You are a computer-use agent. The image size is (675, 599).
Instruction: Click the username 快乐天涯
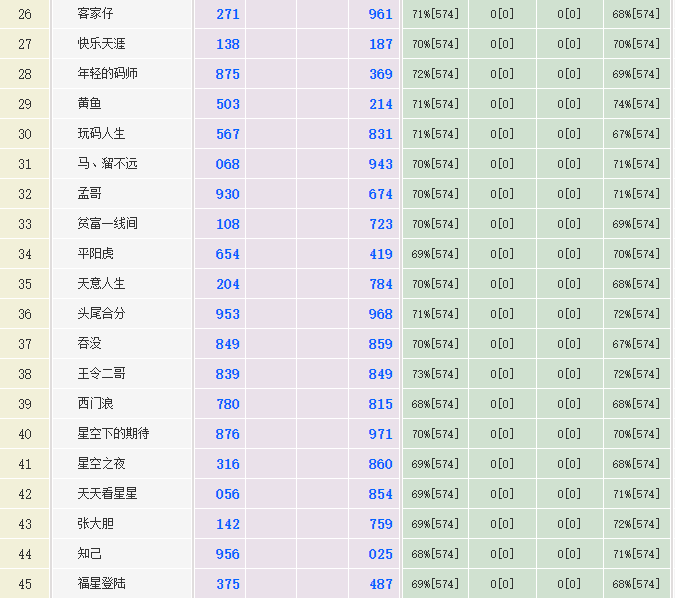point(102,44)
